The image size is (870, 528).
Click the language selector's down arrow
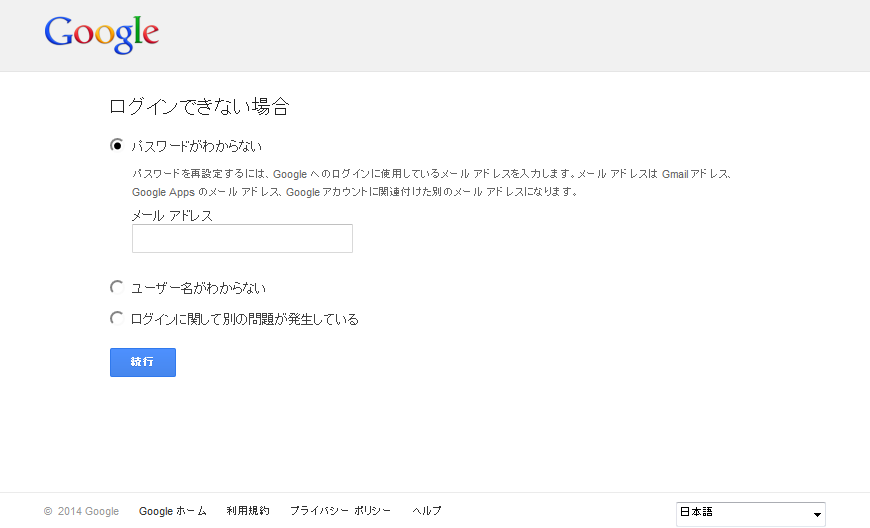point(817,514)
